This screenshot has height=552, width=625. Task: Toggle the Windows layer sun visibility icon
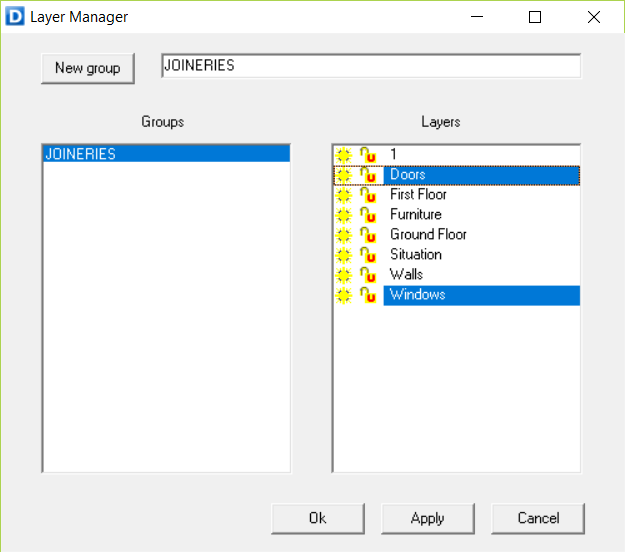coord(344,295)
